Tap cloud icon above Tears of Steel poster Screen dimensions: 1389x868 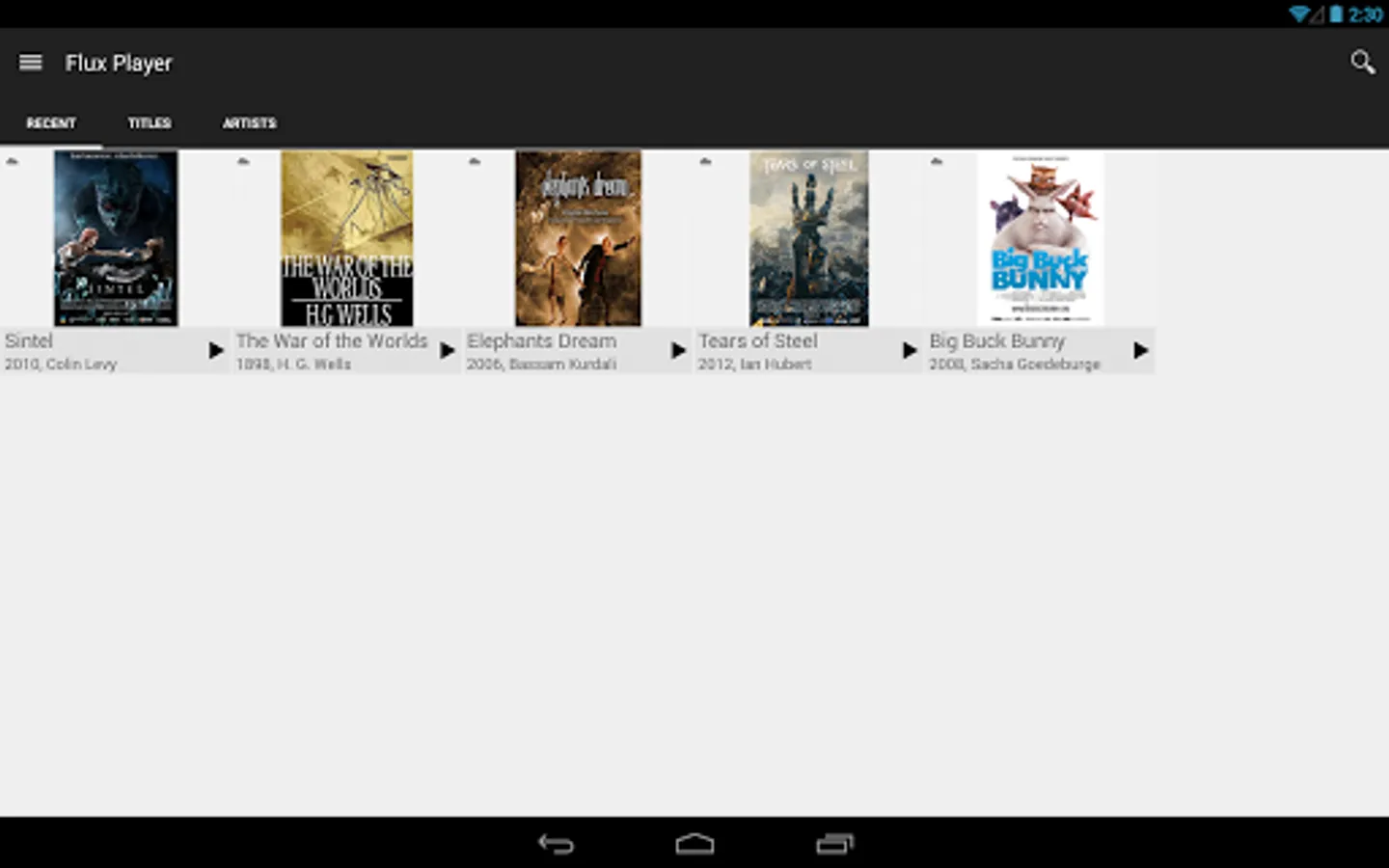click(x=705, y=161)
